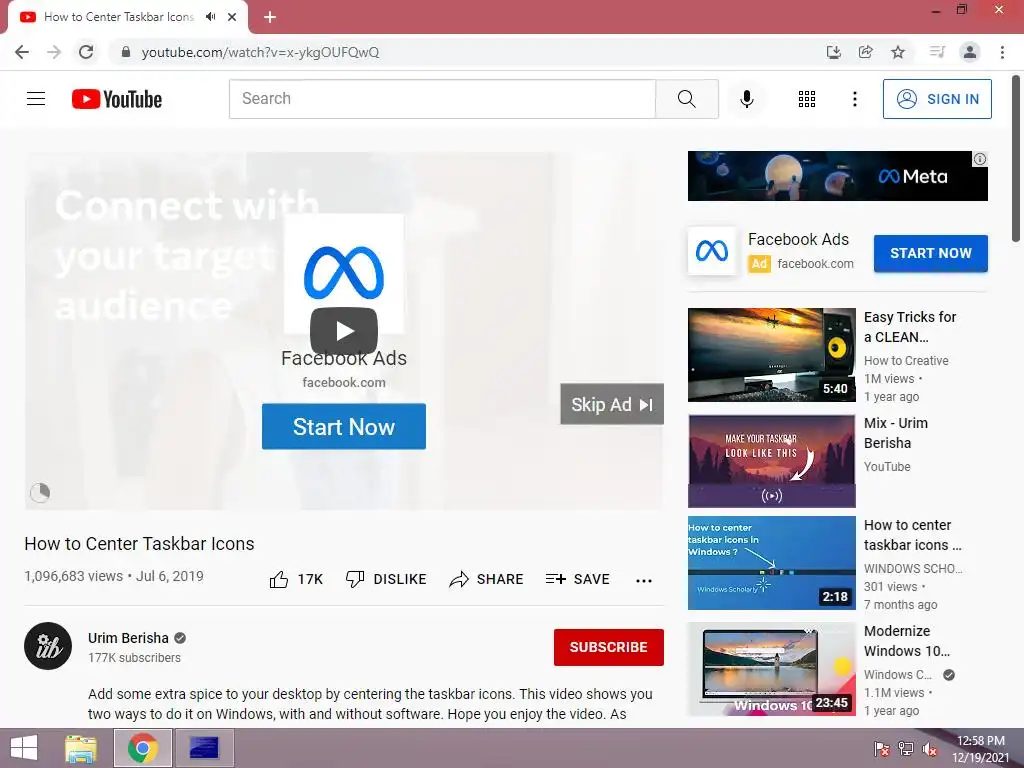
Task: Open network tray icon
Action: pos(906,749)
